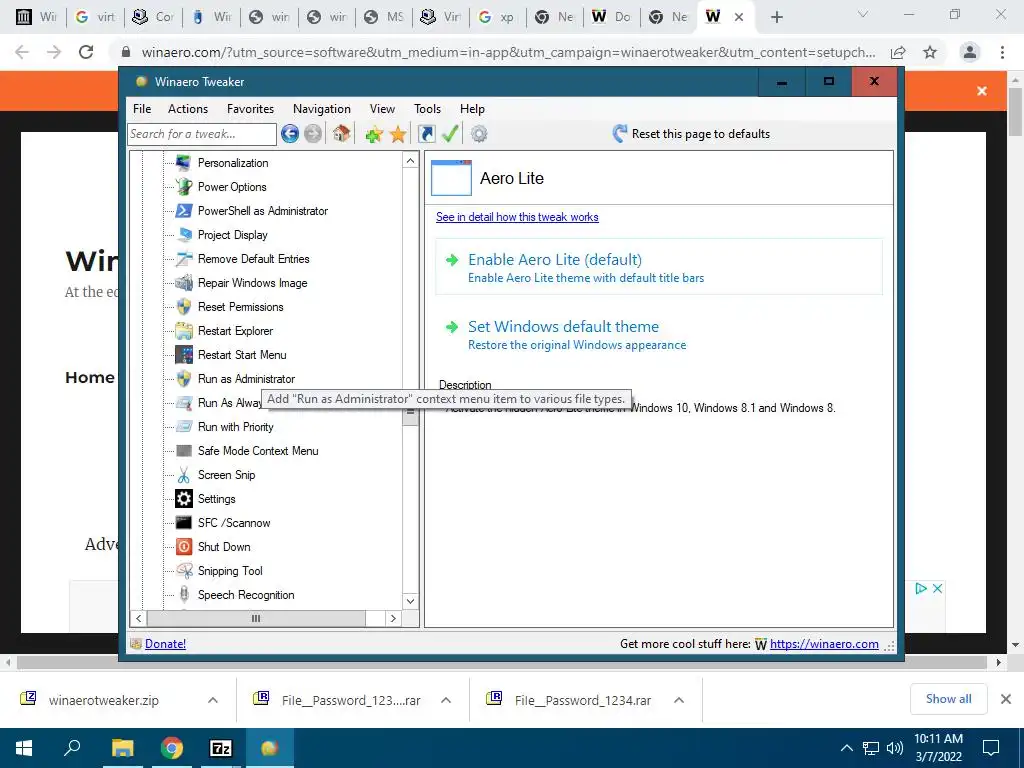Screen dimensions: 1024x768
Task: Click the shortcut export icon in Tweaker toolbar
Action: pos(427,134)
